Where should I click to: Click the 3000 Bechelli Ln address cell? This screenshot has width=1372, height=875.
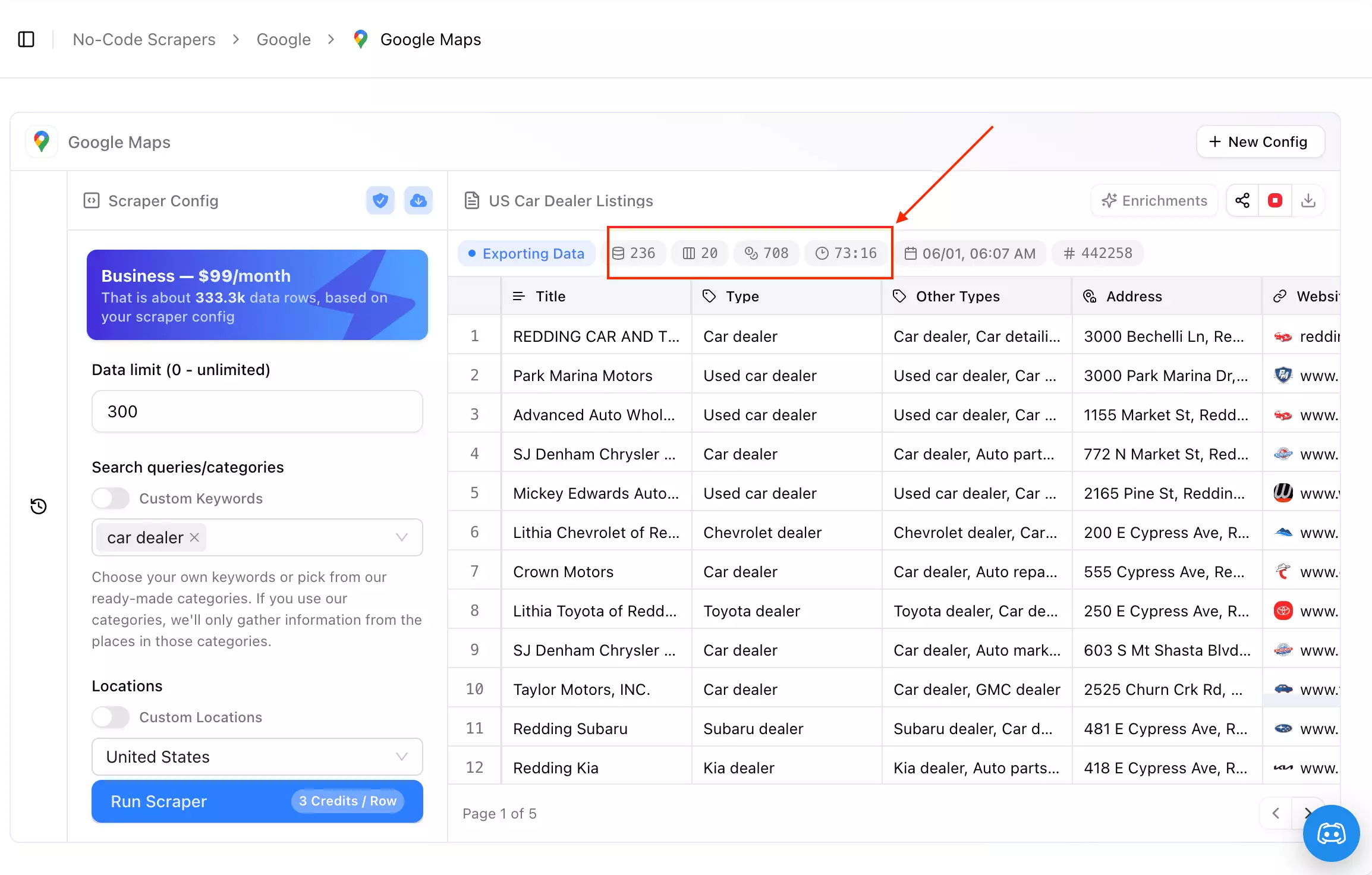(1167, 336)
